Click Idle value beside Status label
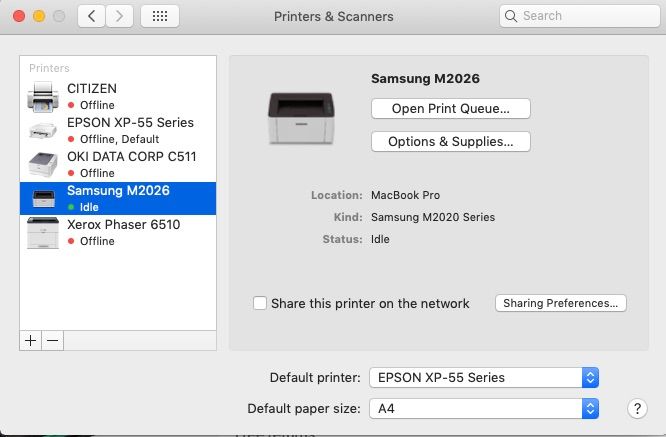This screenshot has width=666, height=437. [x=380, y=239]
